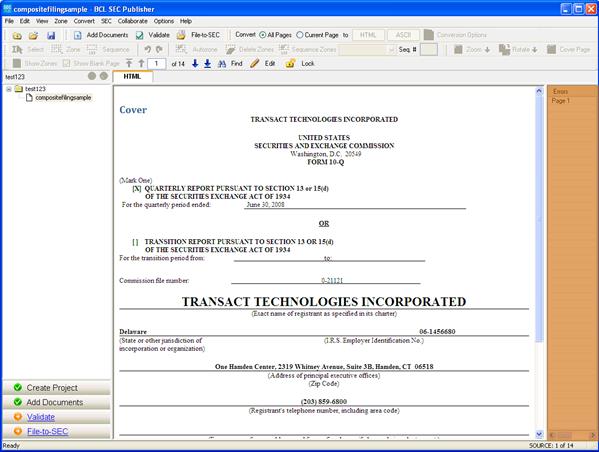Click the Edit pencil icon

click(255, 63)
